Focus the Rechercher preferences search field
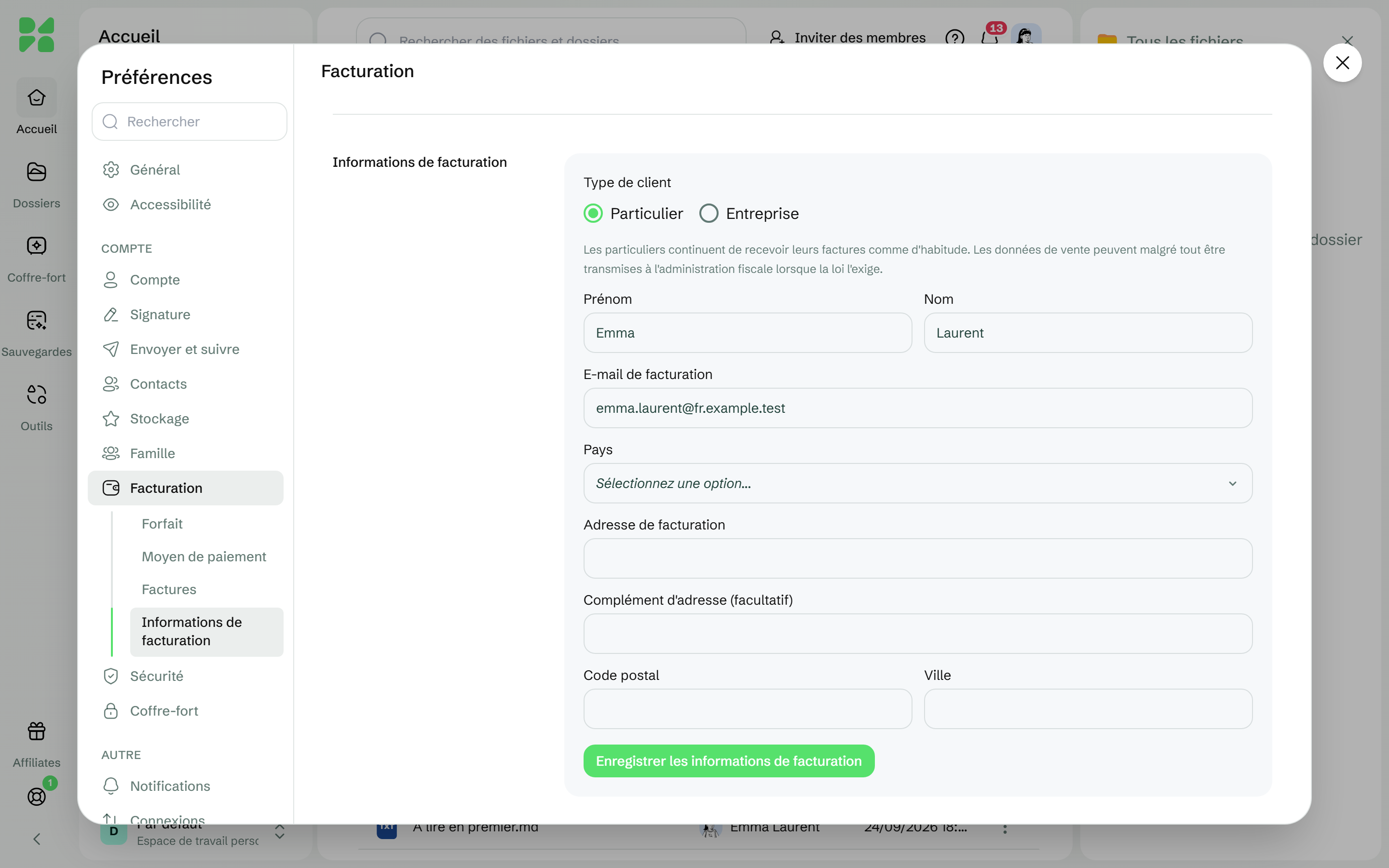Image resolution: width=1389 pixels, height=868 pixels. [189, 121]
